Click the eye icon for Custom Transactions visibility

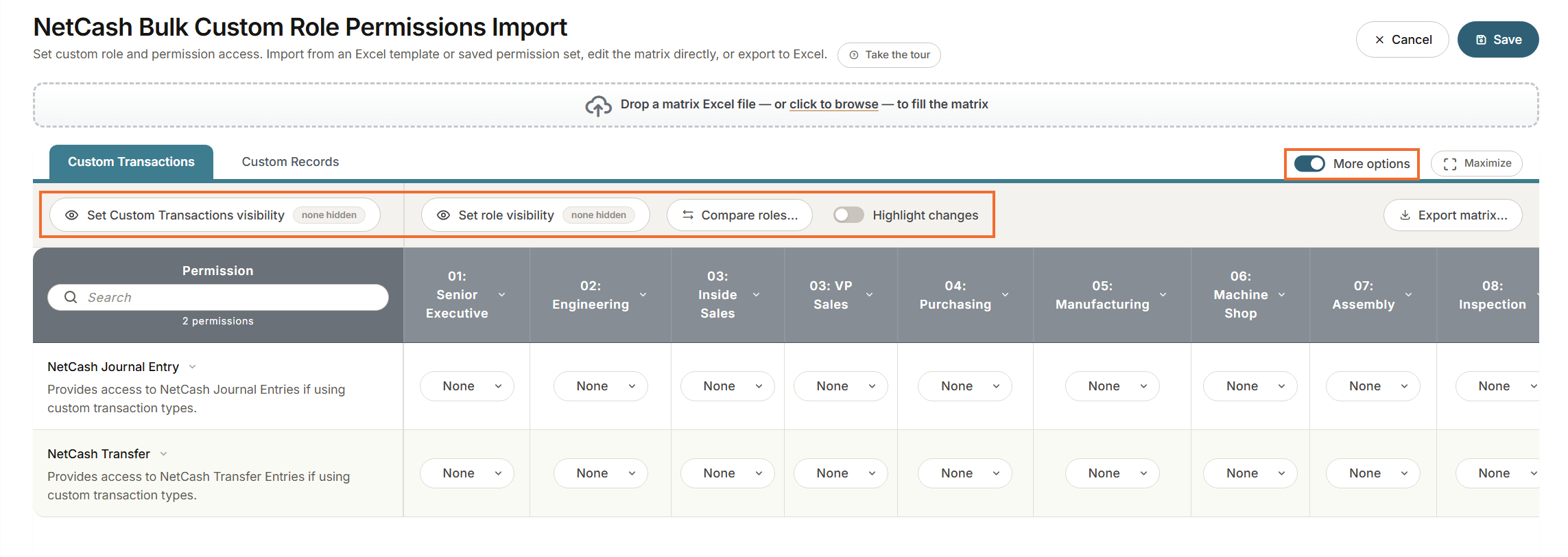[71, 215]
